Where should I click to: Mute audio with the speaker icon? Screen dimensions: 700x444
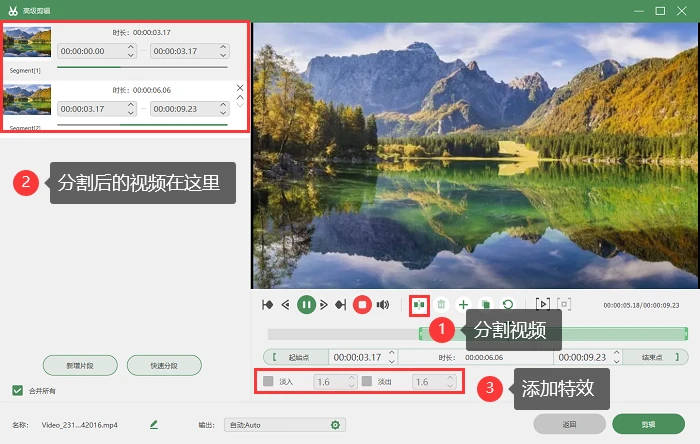[x=383, y=305]
